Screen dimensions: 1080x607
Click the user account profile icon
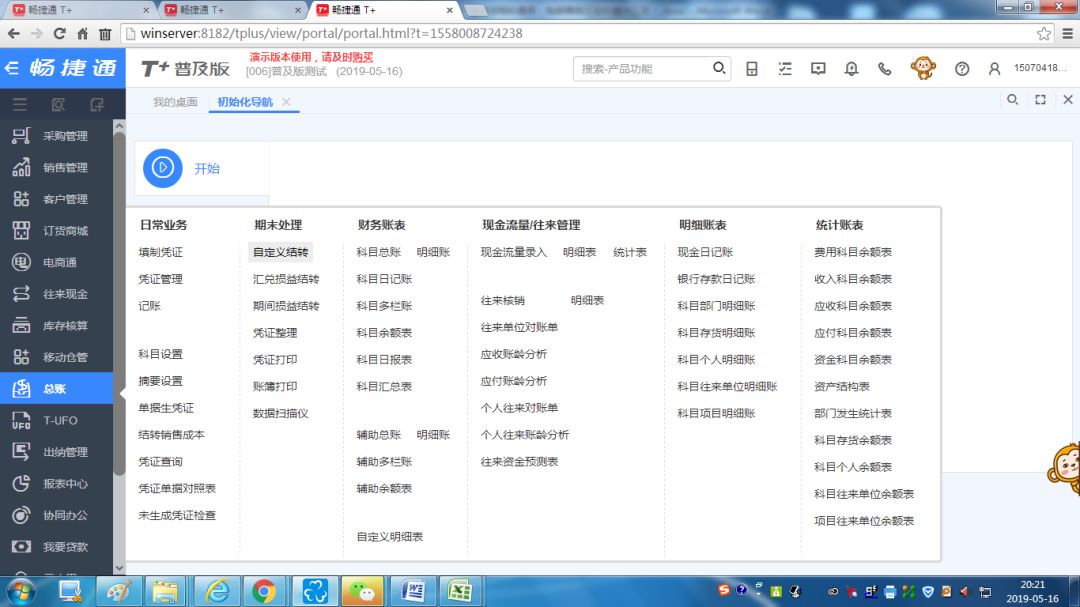994,69
